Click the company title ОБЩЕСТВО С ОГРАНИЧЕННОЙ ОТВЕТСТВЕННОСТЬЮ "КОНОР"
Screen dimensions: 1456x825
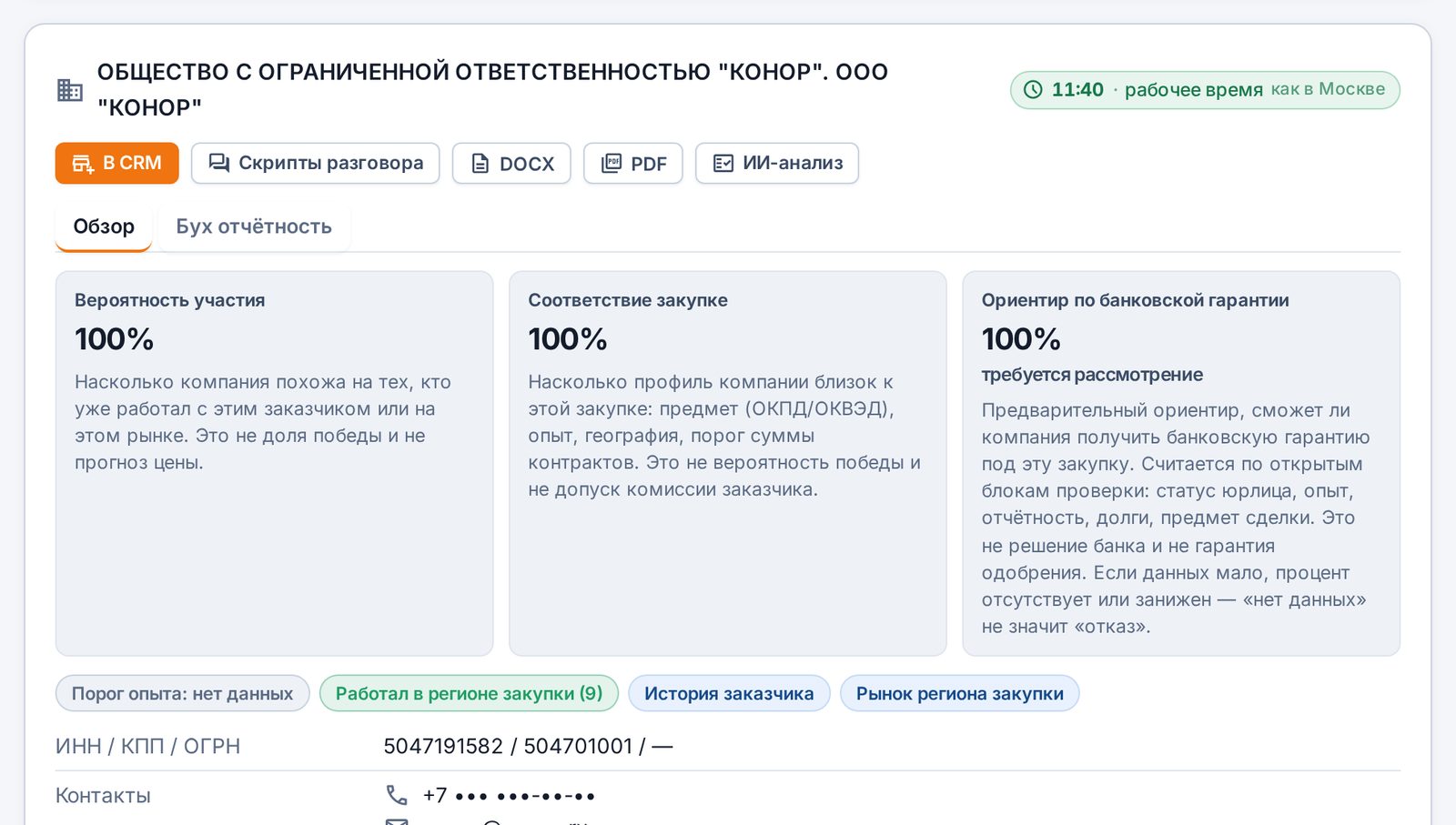(492, 89)
